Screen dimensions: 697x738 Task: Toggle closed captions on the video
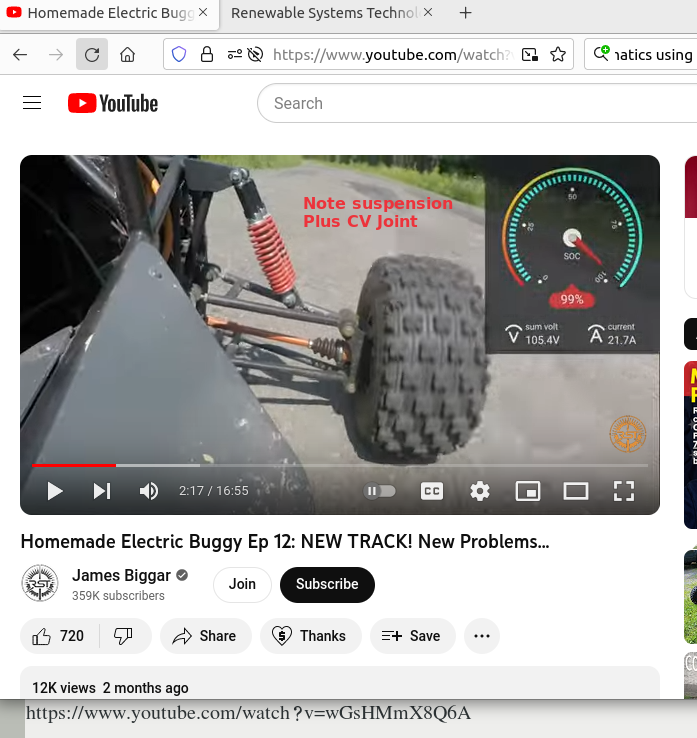[432, 491]
